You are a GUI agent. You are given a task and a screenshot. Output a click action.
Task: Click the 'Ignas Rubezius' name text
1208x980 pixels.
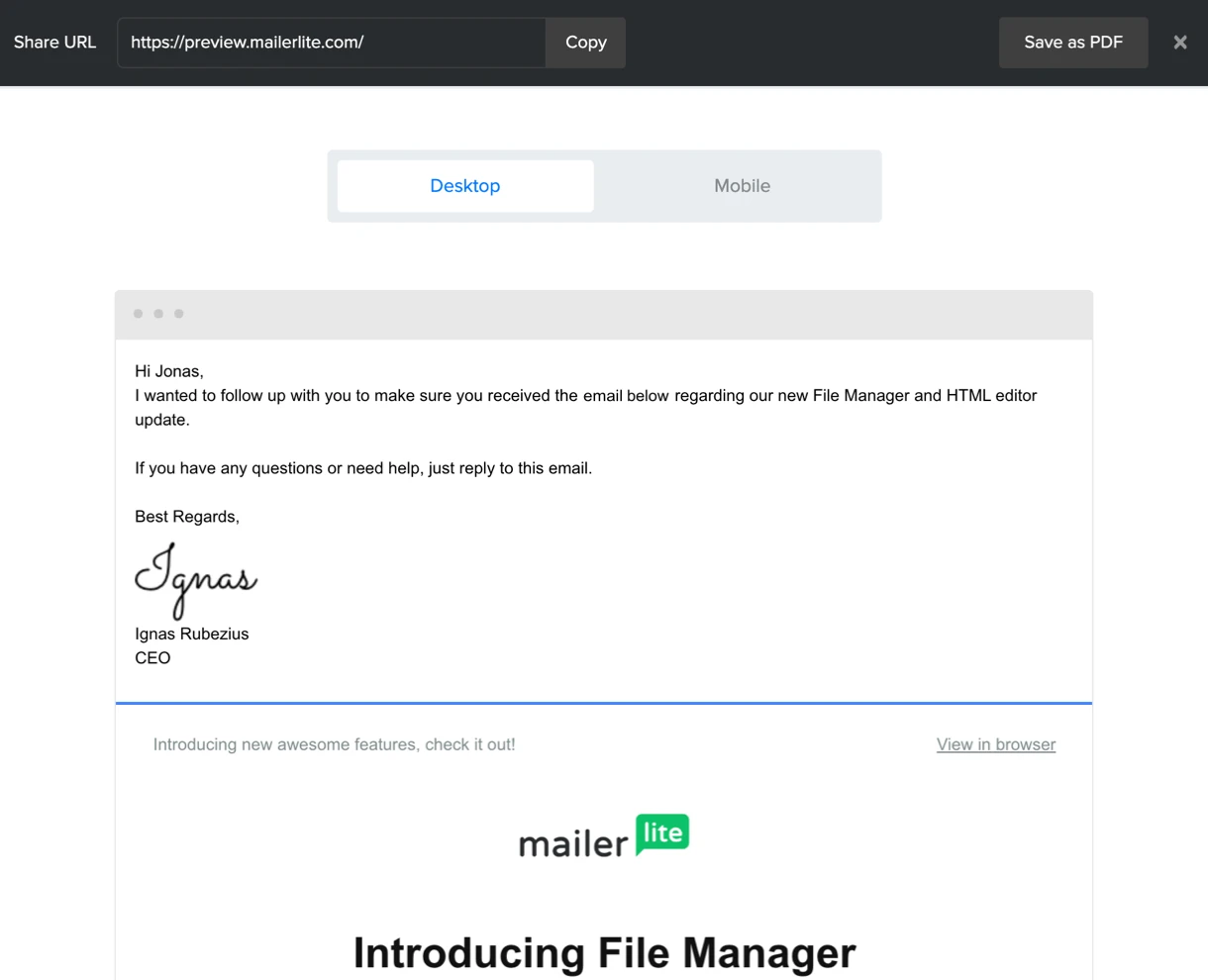coord(192,634)
